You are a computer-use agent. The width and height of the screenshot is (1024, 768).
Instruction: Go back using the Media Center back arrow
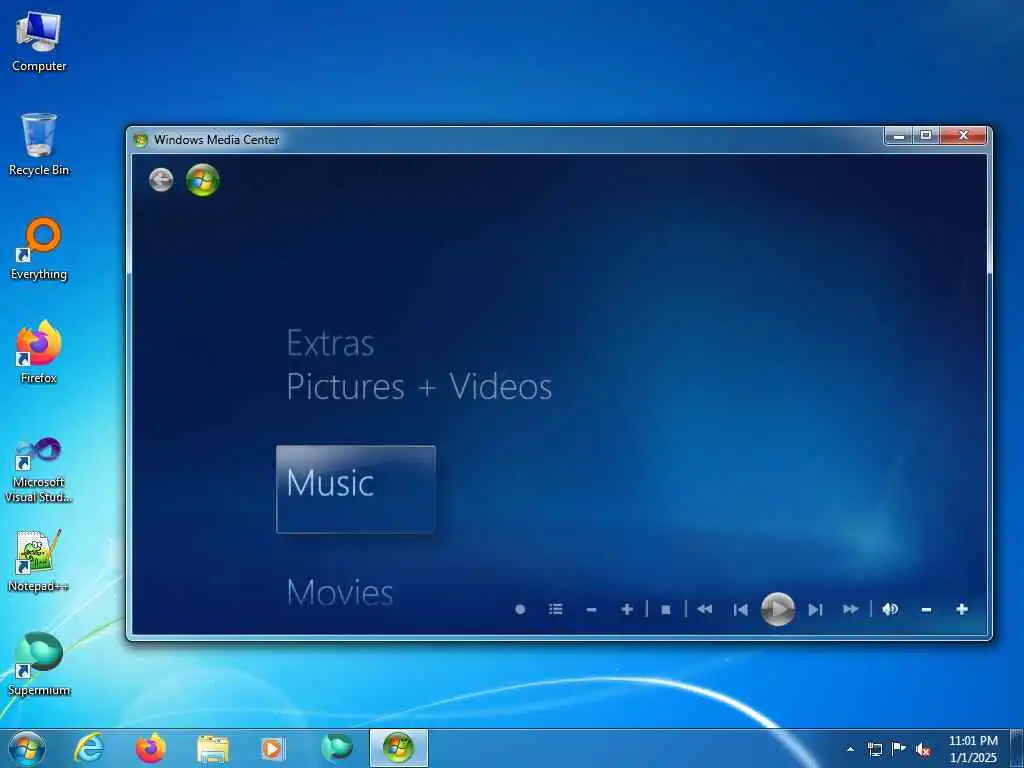point(161,180)
